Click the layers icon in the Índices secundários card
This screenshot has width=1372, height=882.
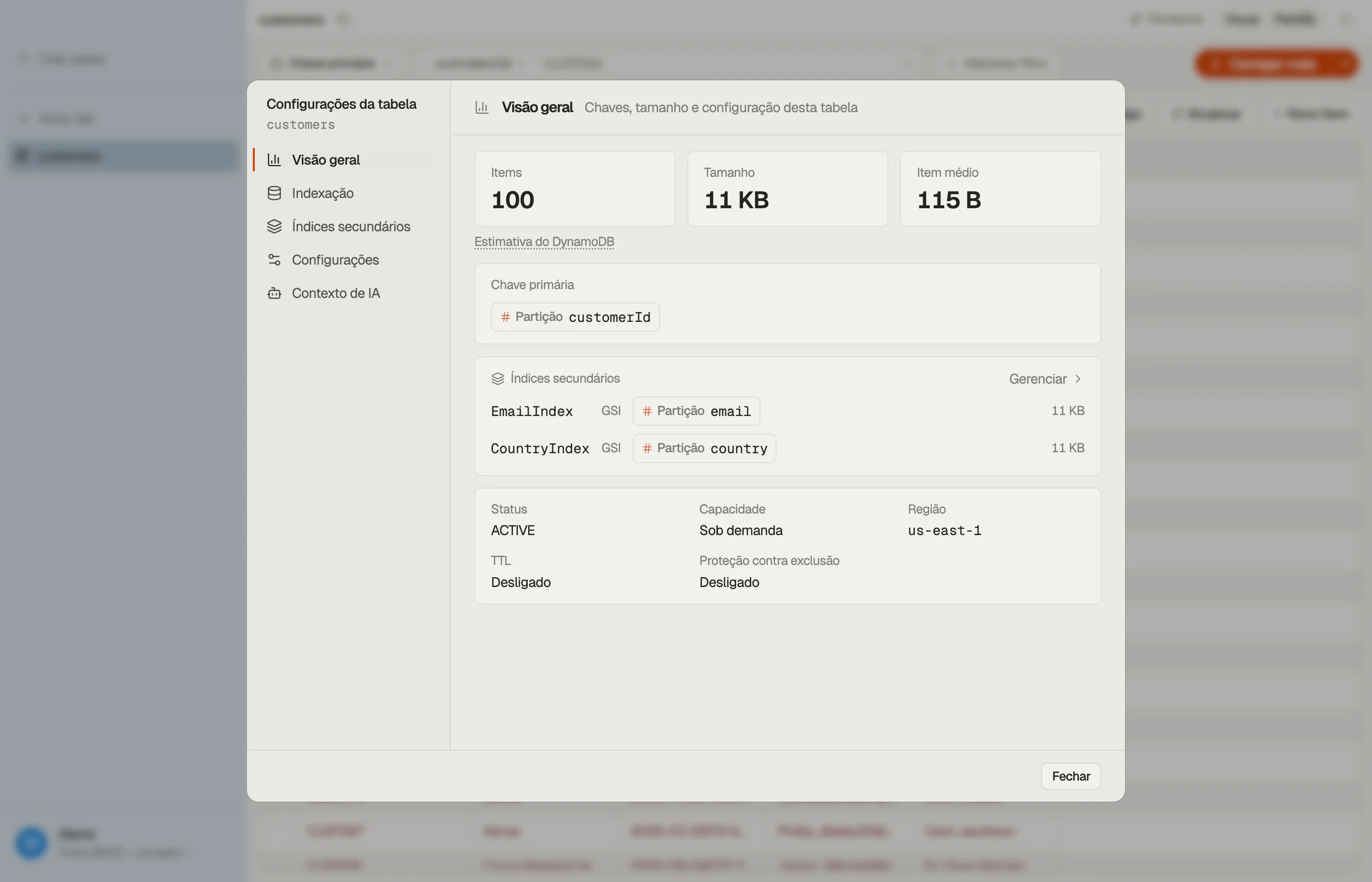click(x=498, y=379)
